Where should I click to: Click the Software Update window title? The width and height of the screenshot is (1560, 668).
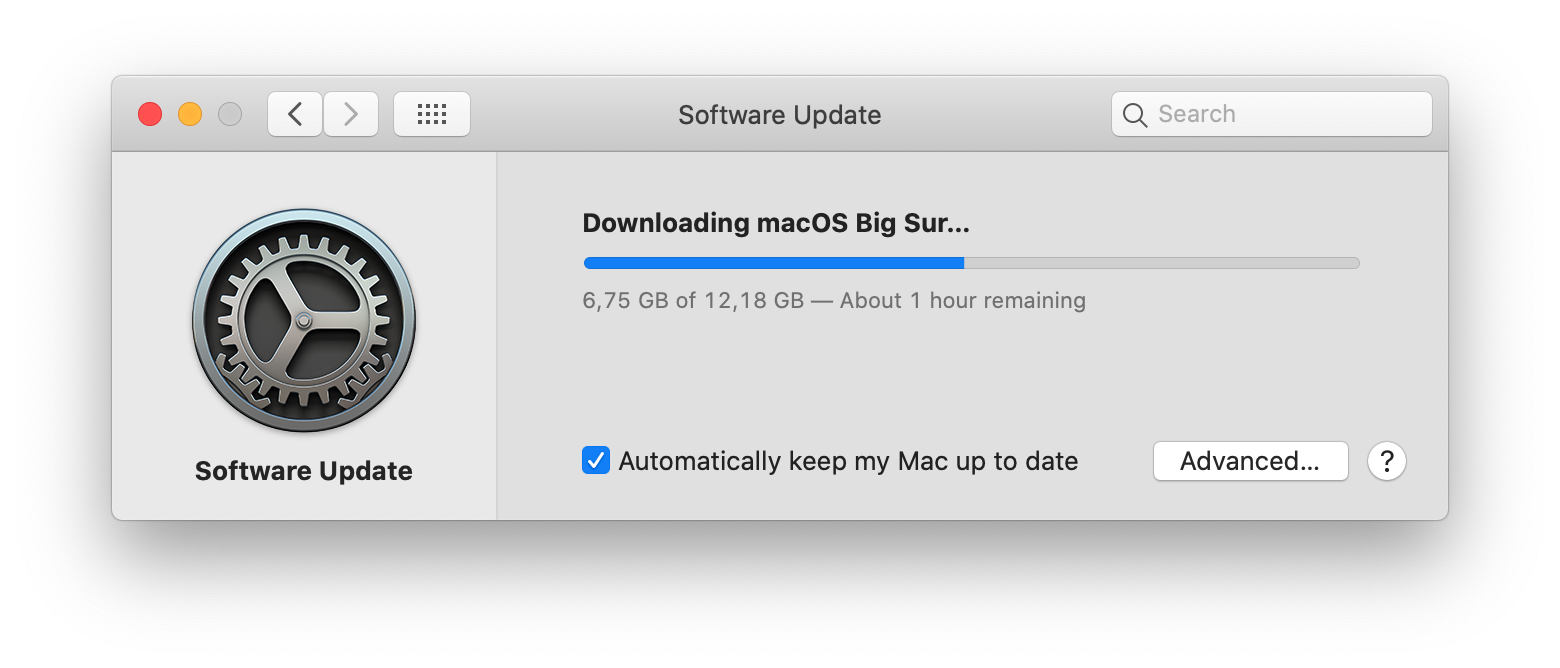pos(779,114)
